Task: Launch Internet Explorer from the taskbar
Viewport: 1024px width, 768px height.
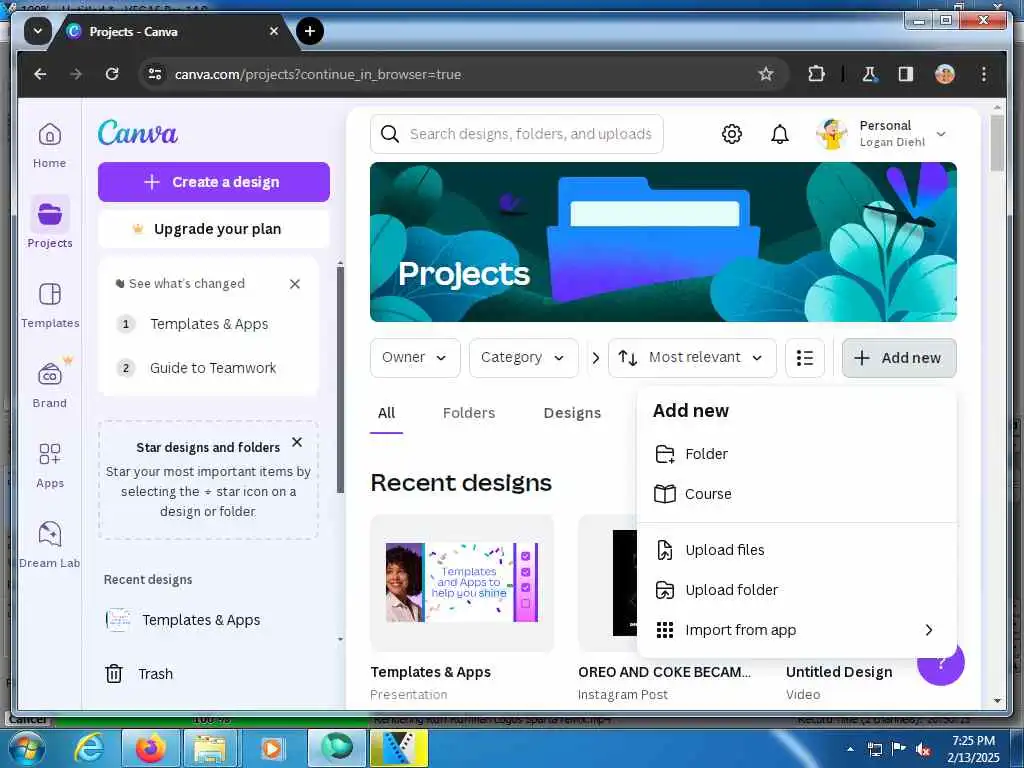Action: tap(89, 748)
